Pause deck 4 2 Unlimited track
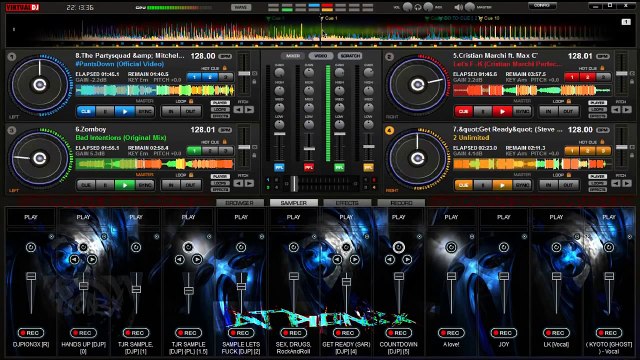640x360 pixels. (483, 185)
